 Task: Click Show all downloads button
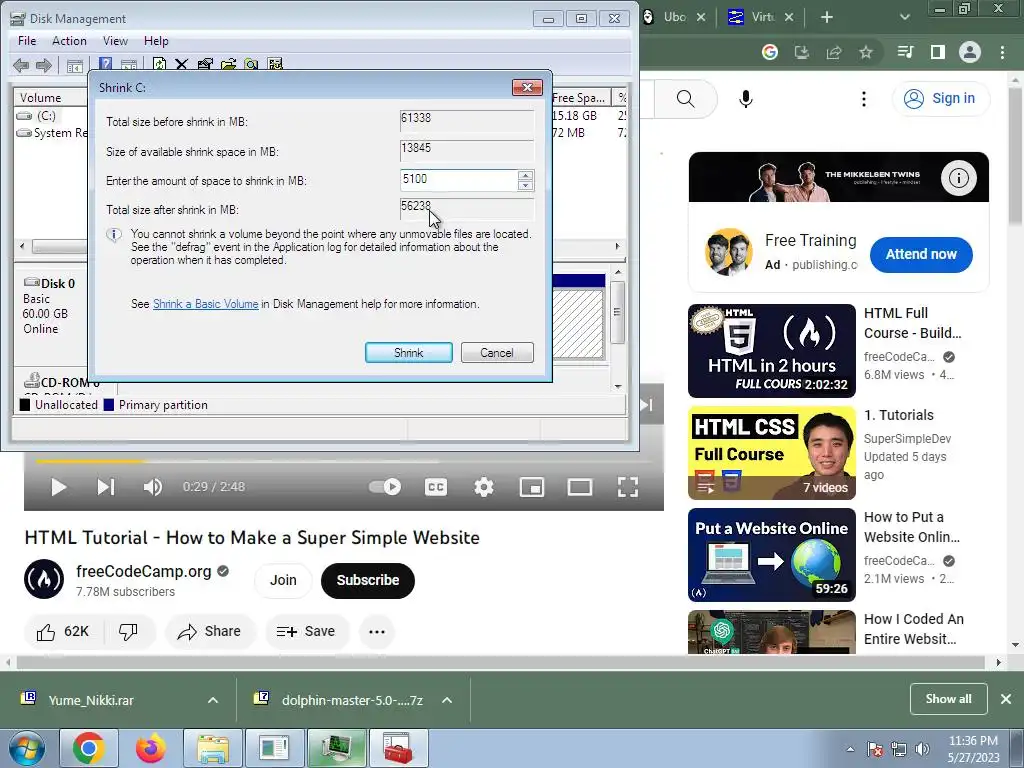(x=948, y=699)
